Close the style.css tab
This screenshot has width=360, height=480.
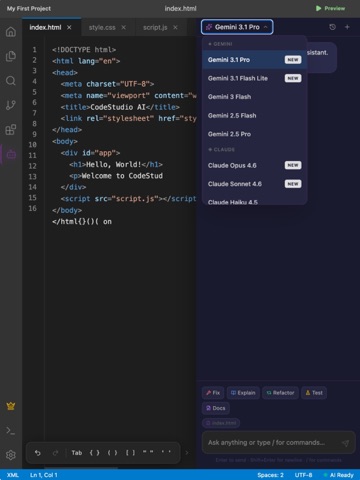[x=123, y=27]
